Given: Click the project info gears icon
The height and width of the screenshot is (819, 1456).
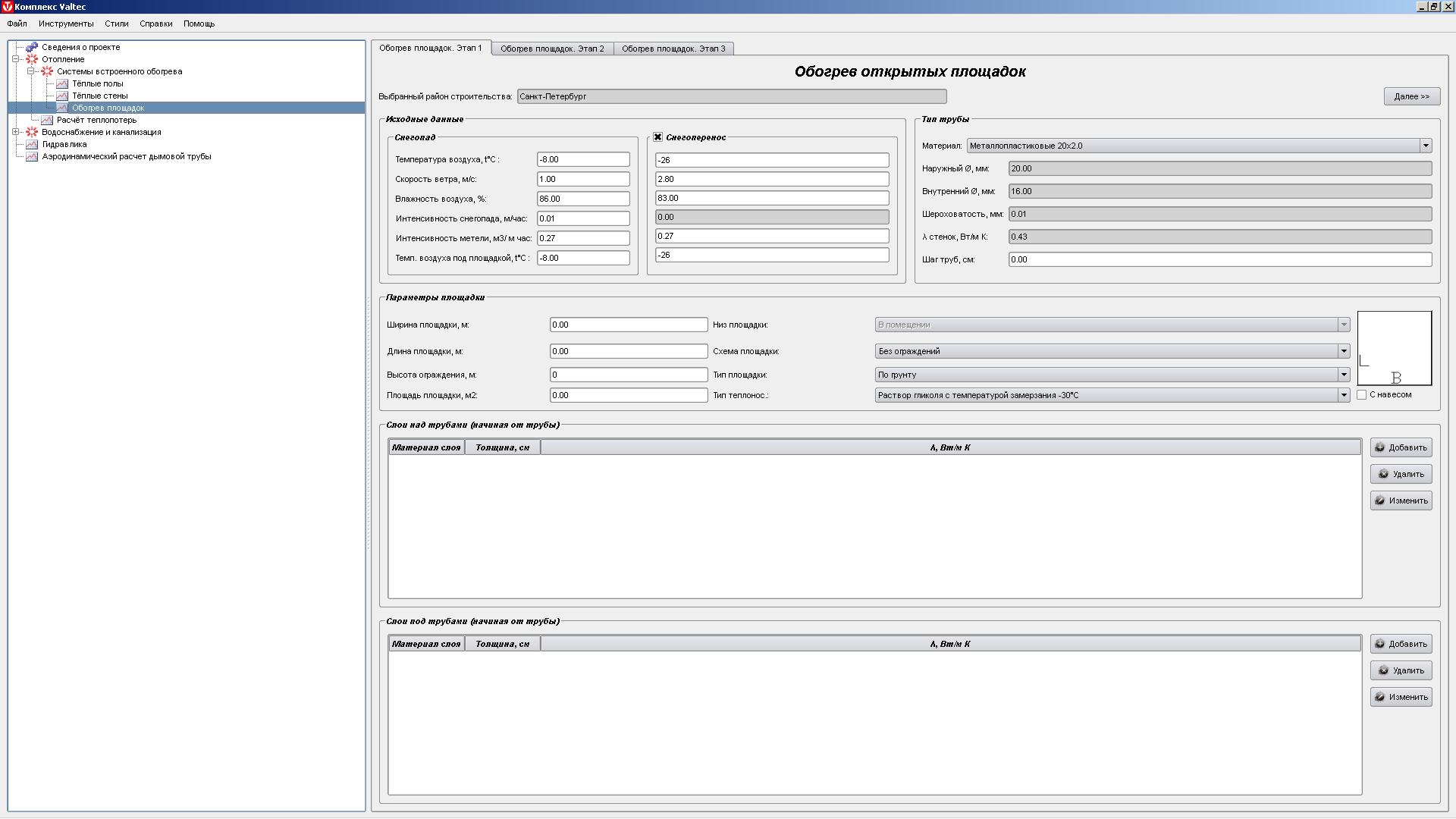Looking at the screenshot, I should tap(32, 47).
